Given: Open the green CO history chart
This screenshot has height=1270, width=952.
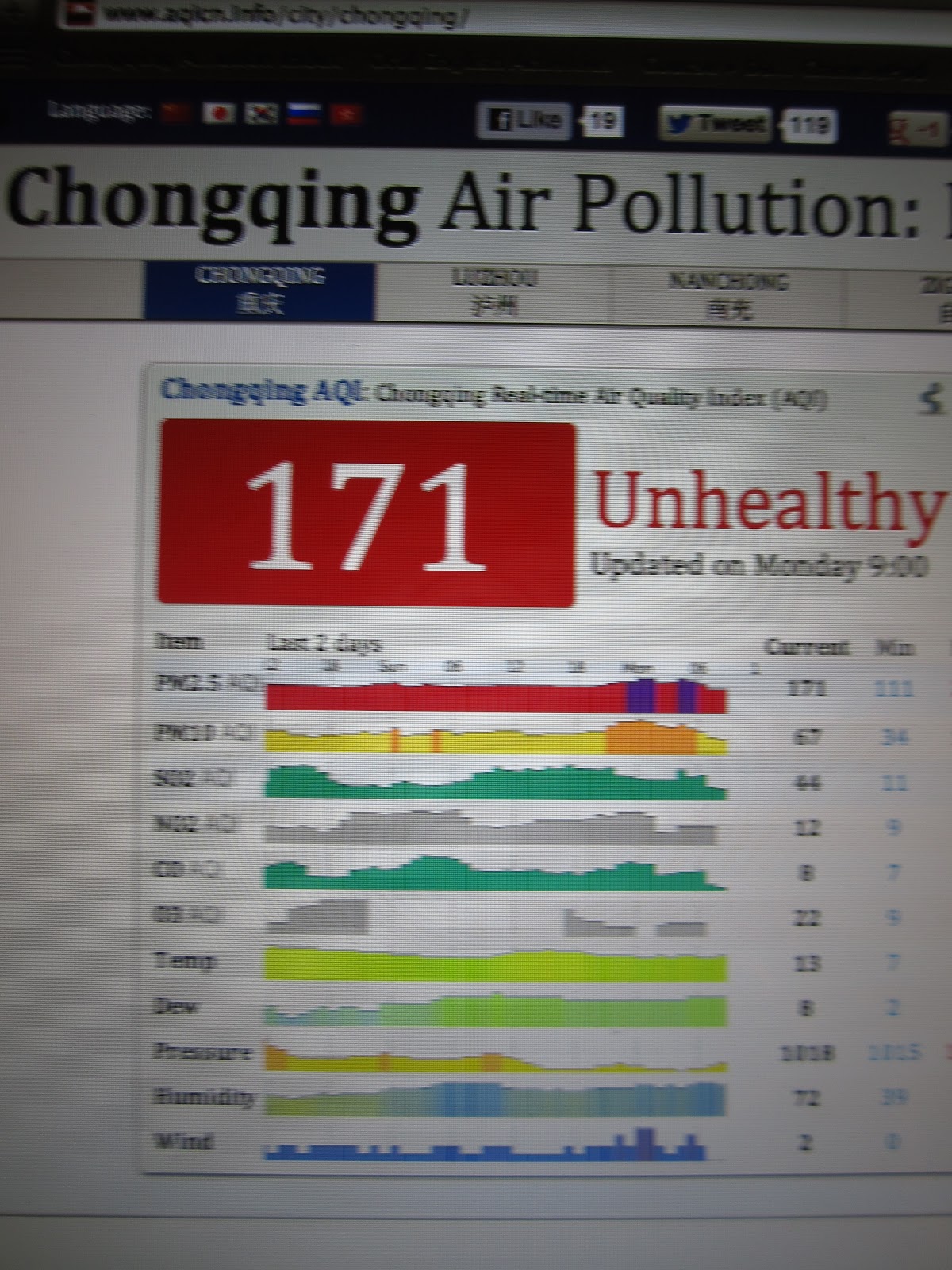Looking at the screenshot, I should 496,872.
